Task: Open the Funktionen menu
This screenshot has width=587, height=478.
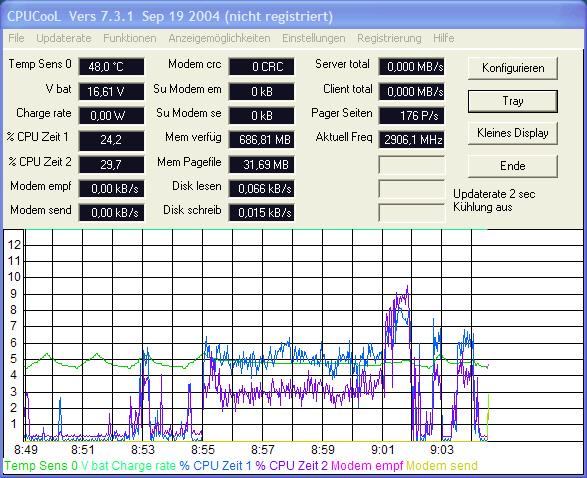Action: 130,38
